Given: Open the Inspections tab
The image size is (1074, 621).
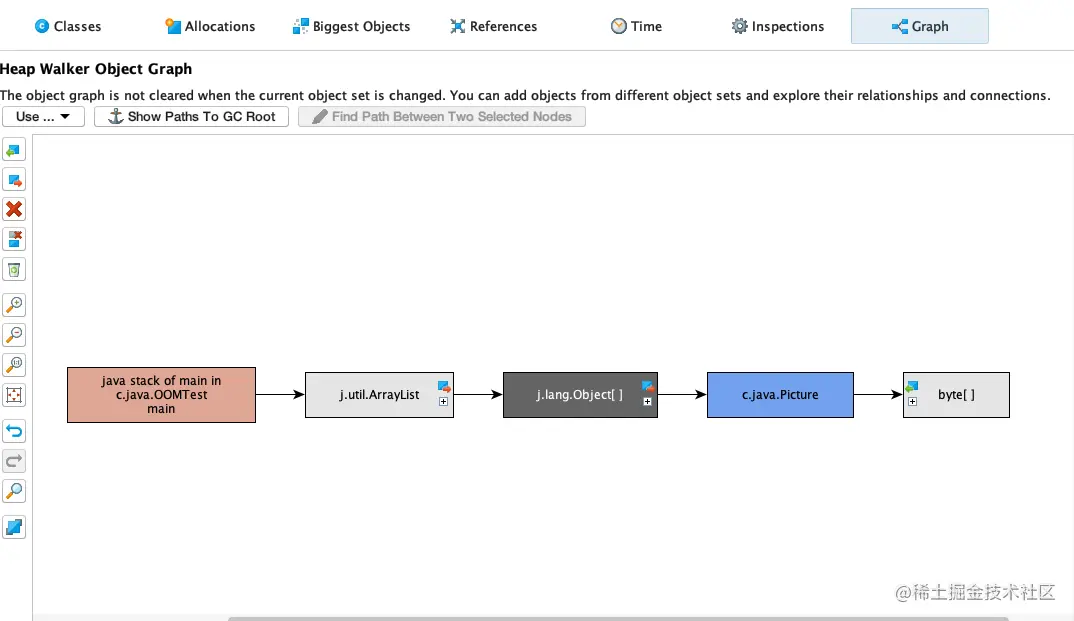Looking at the screenshot, I should pos(777,26).
